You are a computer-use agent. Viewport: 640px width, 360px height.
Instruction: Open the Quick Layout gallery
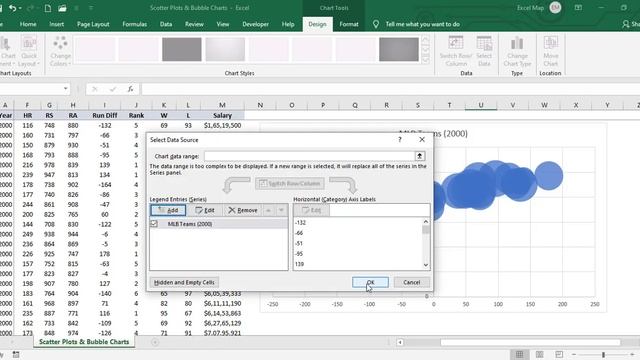(29, 52)
